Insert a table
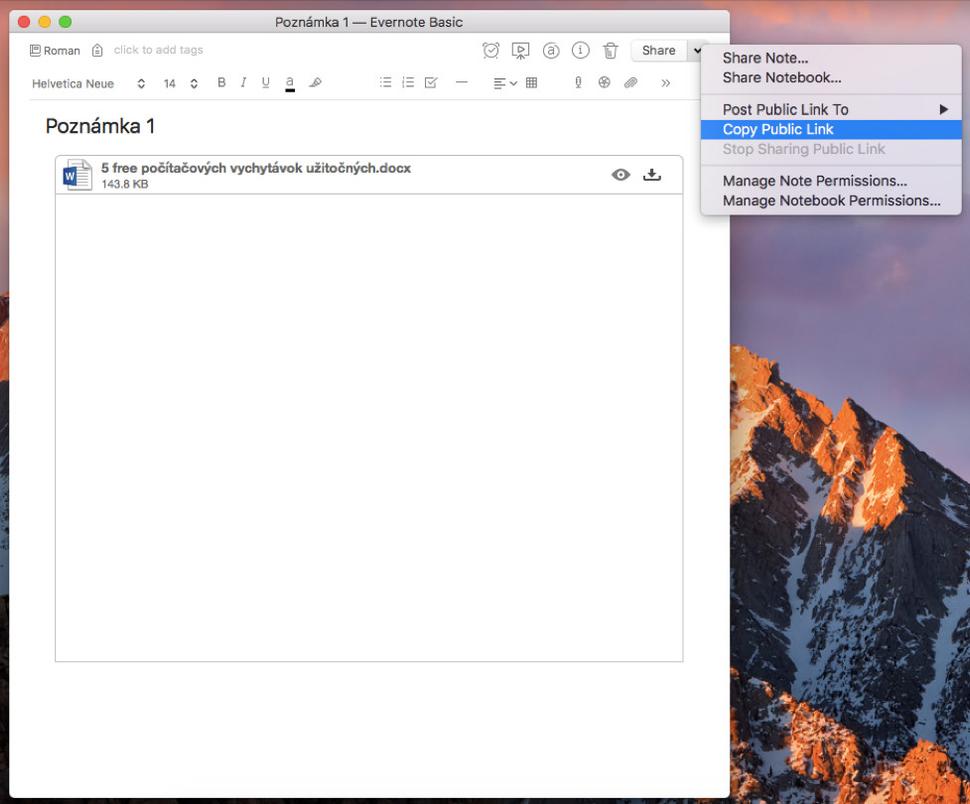The image size is (970, 804). point(531,82)
